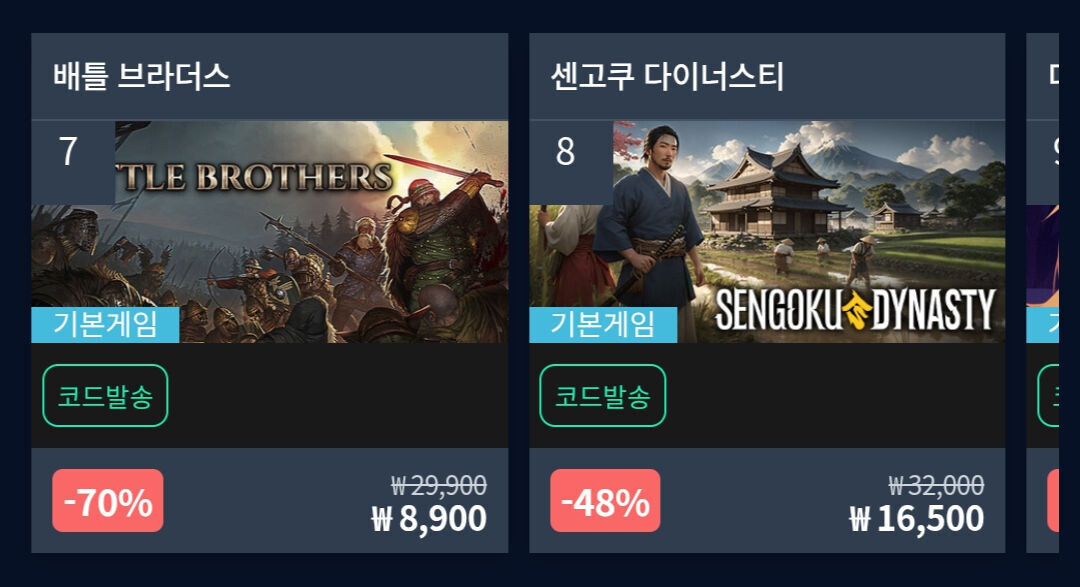Click the Sengoku Dynasty banner image

click(767, 231)
